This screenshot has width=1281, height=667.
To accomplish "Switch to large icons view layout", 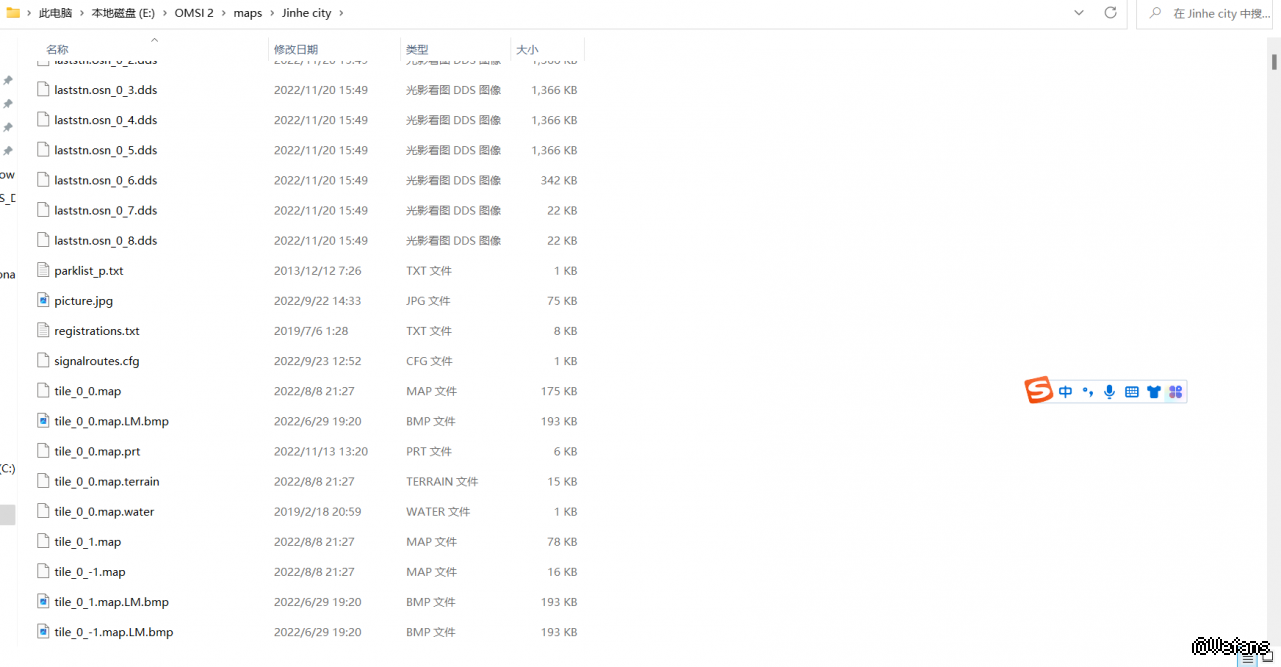I will tap(1266, 659).
